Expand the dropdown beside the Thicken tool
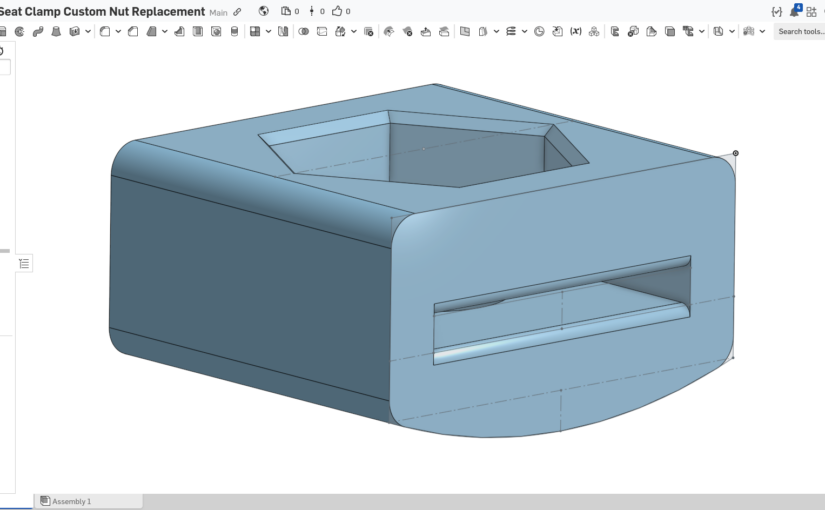Image resolution: width=825 pixels, height=510 pixels. click(88, 32)
